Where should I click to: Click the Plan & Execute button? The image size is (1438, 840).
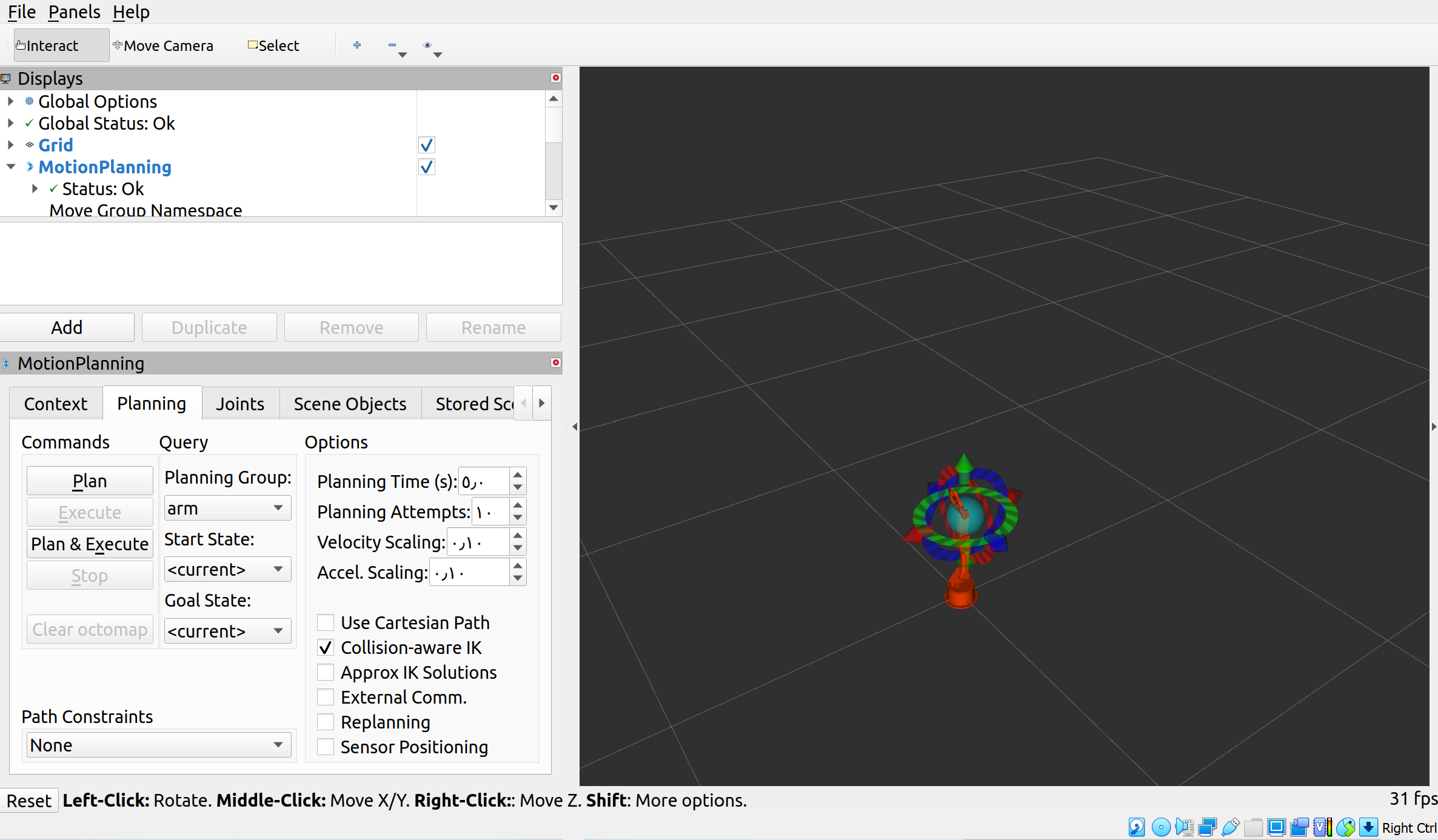pyautogui.click(x=90, y=544)
